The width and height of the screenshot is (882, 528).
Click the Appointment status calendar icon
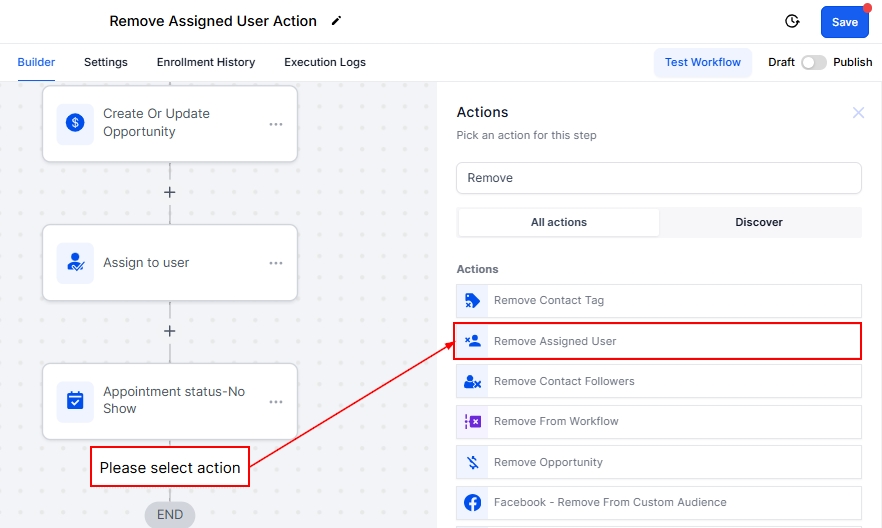[75, 401]
